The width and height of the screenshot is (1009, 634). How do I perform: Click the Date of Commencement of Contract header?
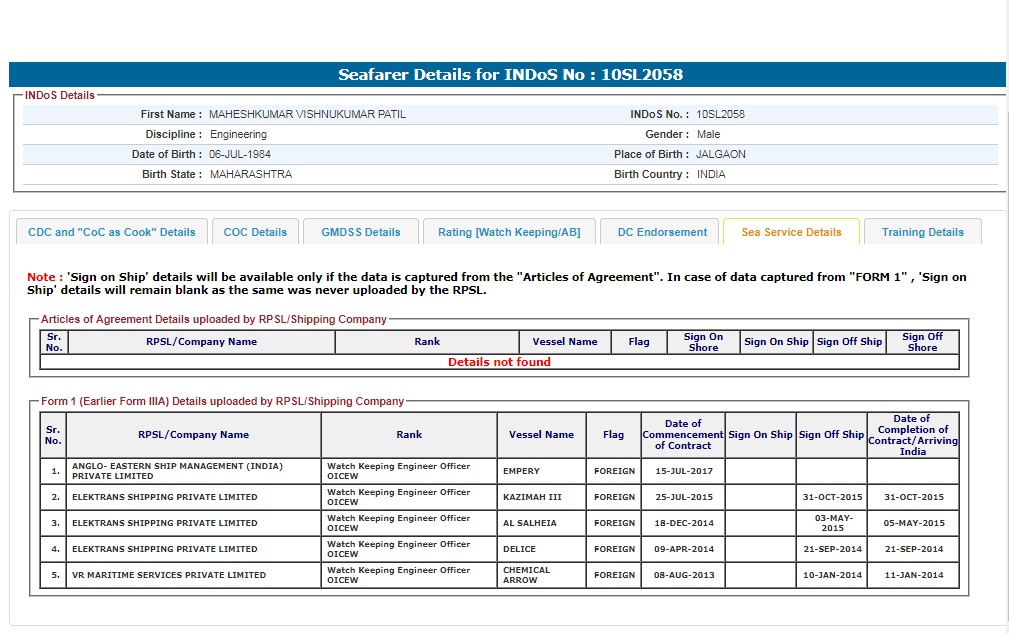(683, 435)
